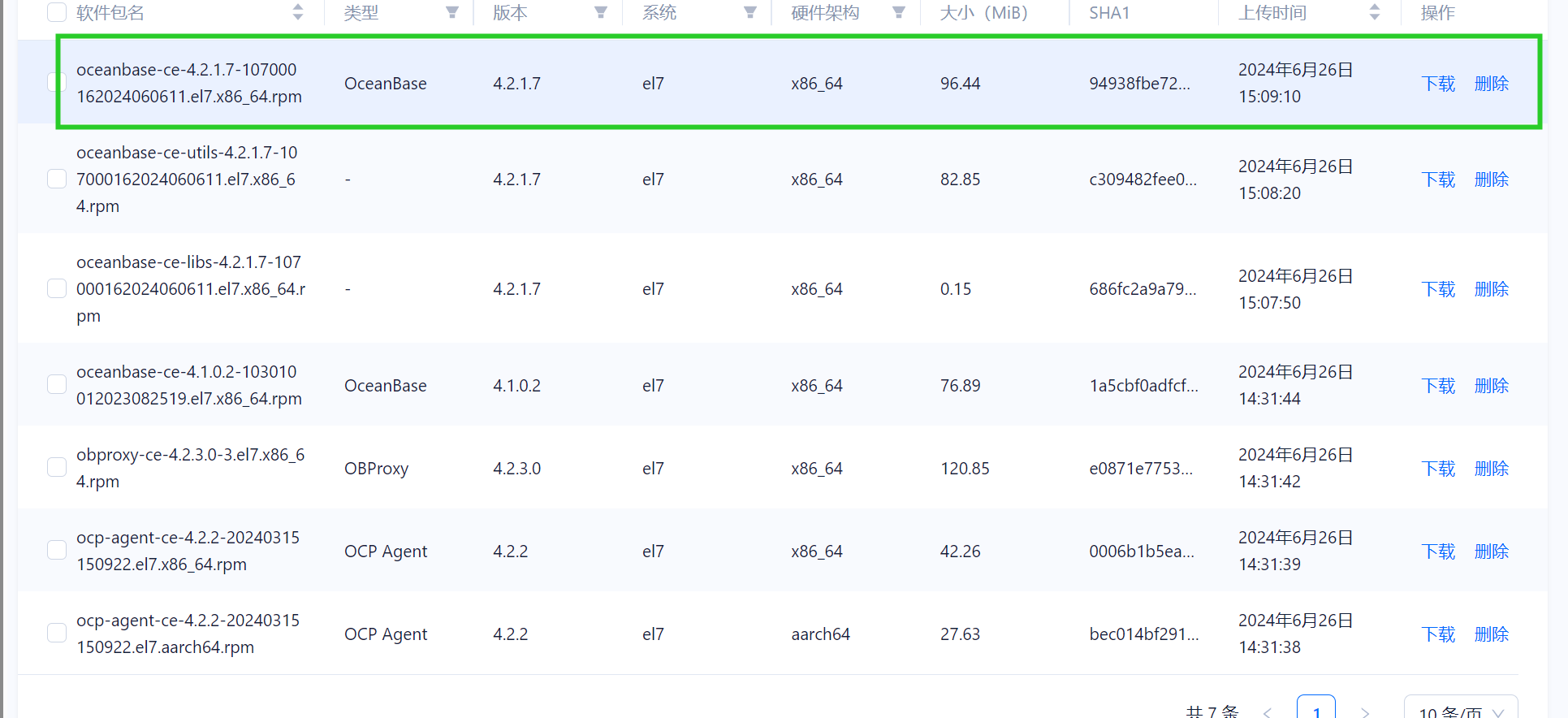Click the 软件包名 column header
Screen dimensions: 1568x718
click(110, 12)
